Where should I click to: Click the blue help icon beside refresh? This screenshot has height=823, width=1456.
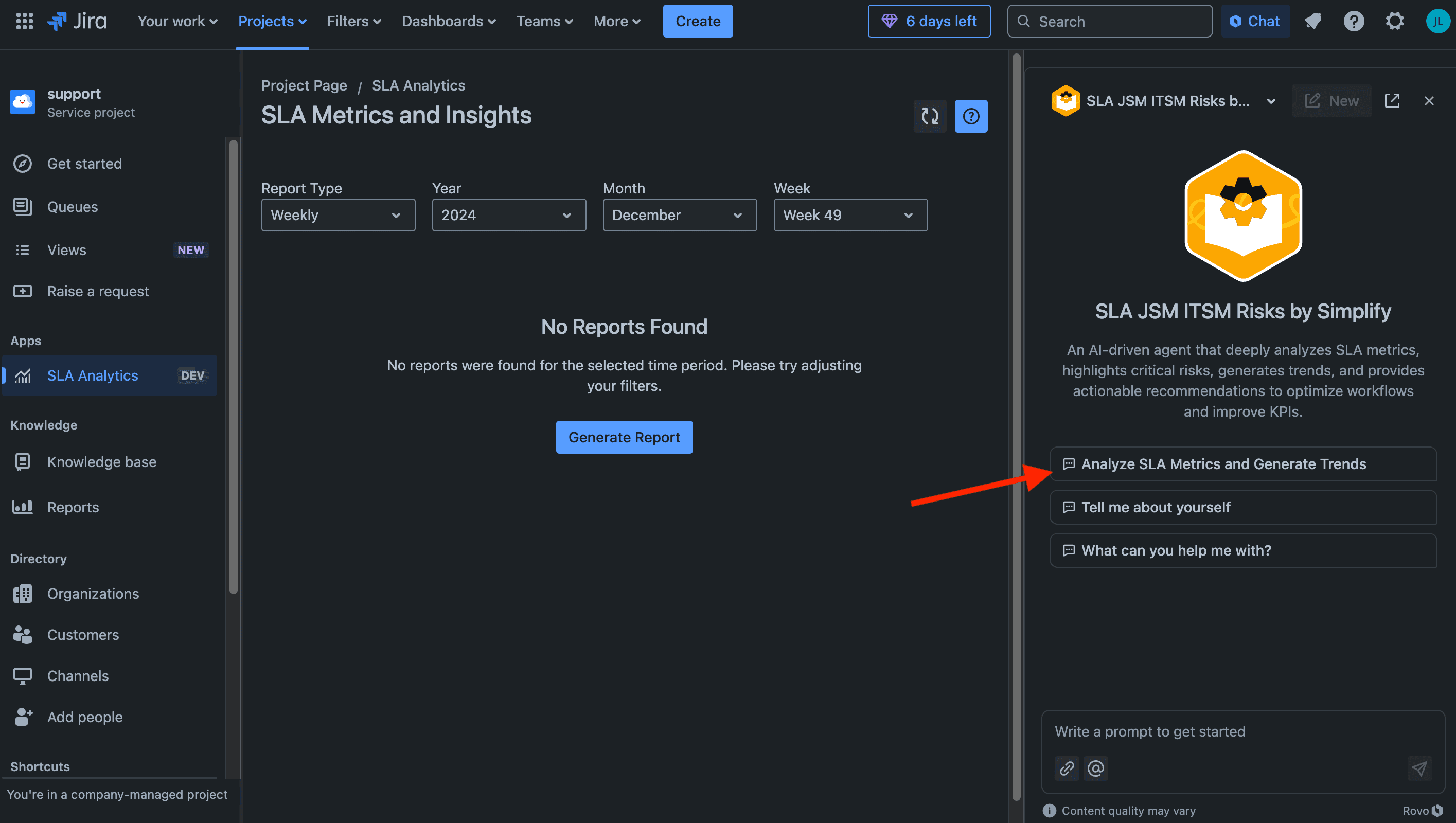click(x=971, y=116)
